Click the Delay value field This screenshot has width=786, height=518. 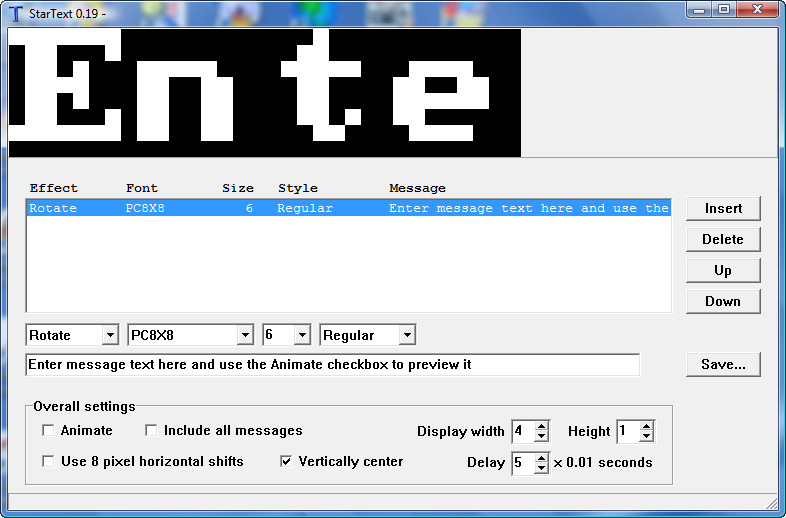523,462
